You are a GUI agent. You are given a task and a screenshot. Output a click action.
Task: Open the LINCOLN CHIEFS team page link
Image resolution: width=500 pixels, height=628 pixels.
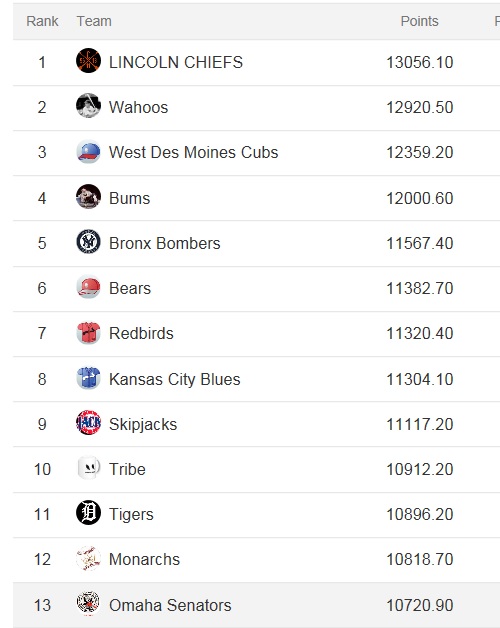(x=176, y=62)
